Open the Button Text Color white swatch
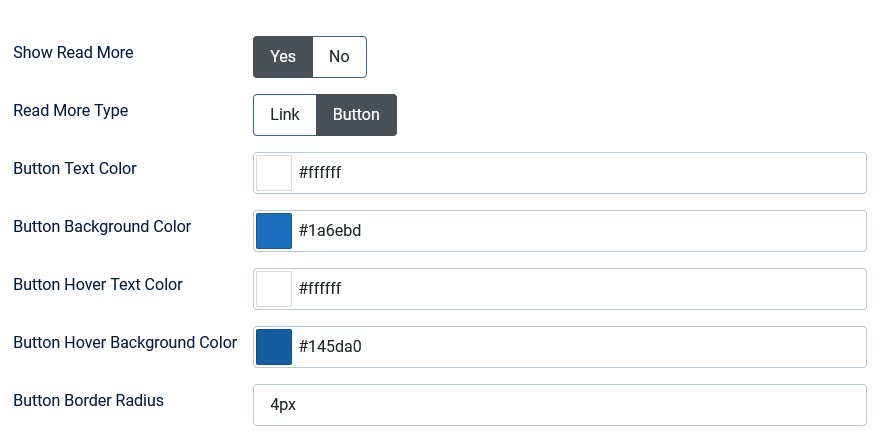The width and height of the screenshot is (895, 448). [274, 173]
